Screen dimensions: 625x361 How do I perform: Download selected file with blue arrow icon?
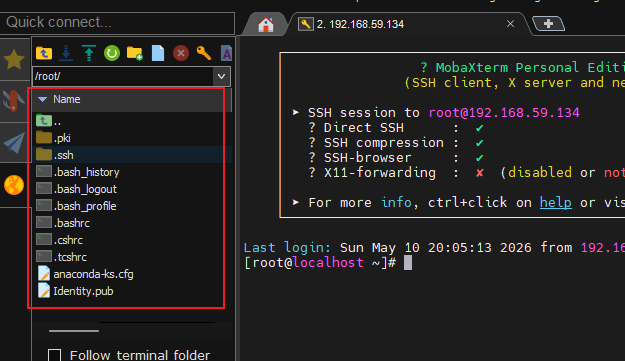pos(66,53)
